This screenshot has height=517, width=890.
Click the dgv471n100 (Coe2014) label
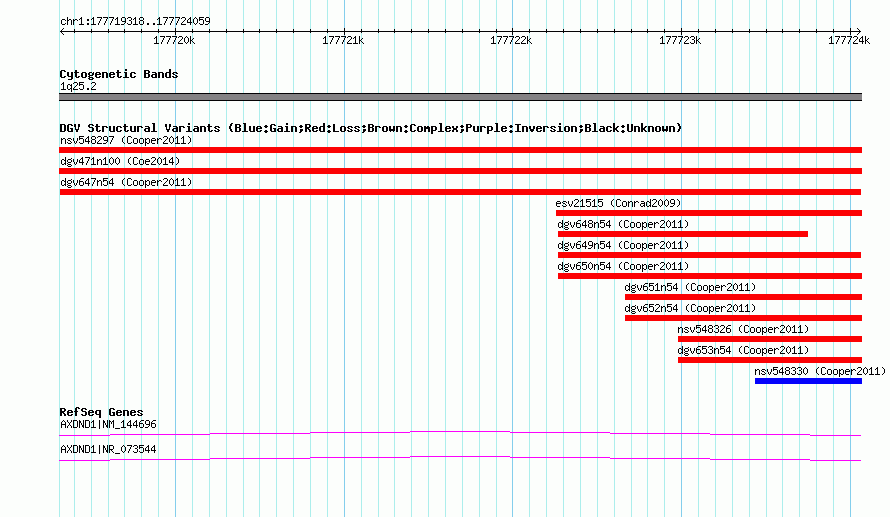point(120,161)
